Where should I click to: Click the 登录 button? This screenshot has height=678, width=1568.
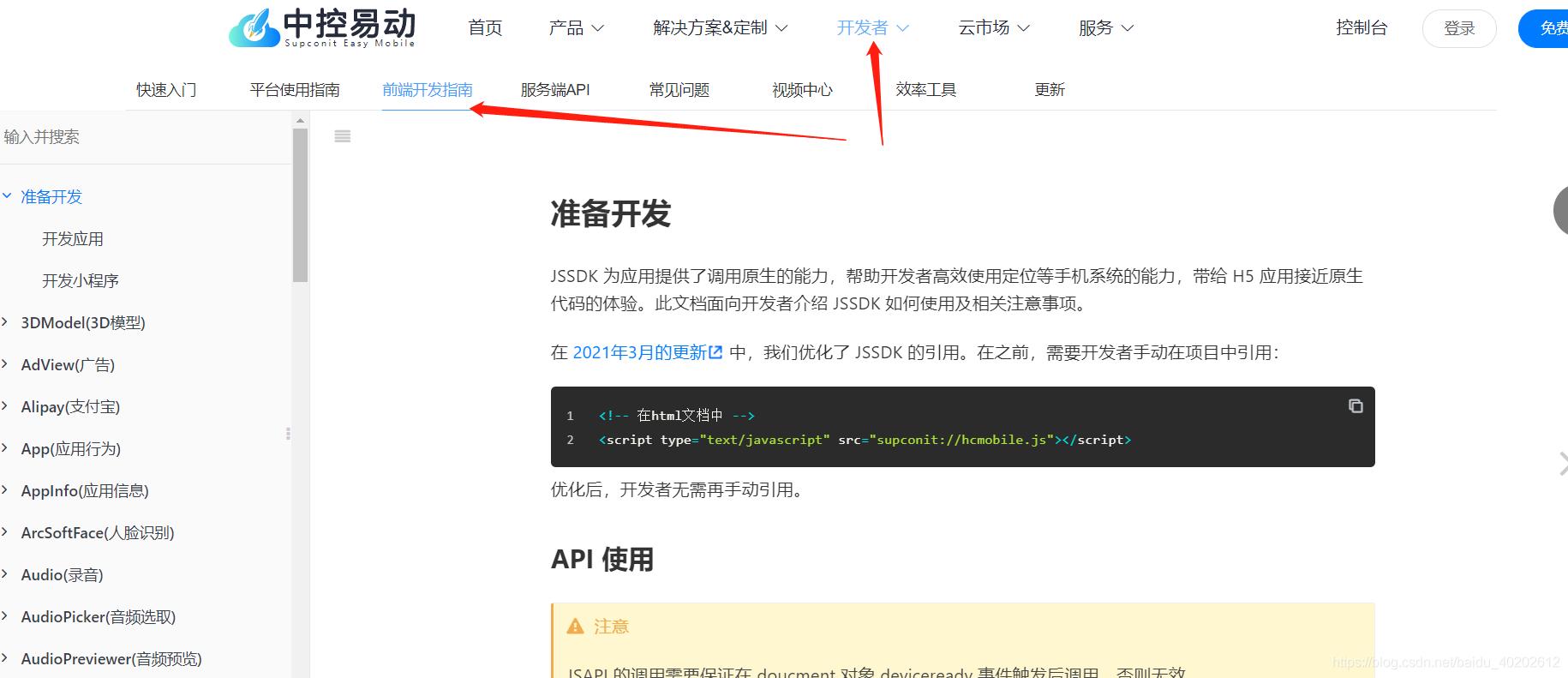1459,29
